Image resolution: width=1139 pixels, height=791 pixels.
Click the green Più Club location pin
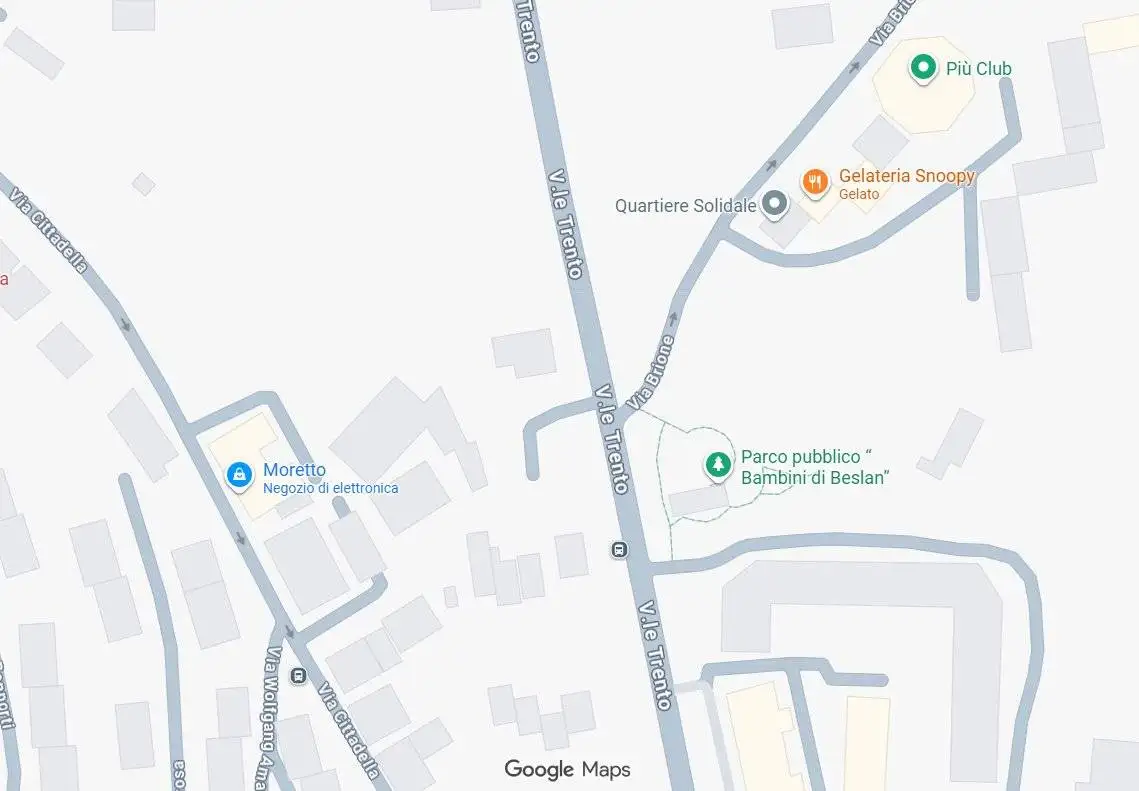point(923,69)
